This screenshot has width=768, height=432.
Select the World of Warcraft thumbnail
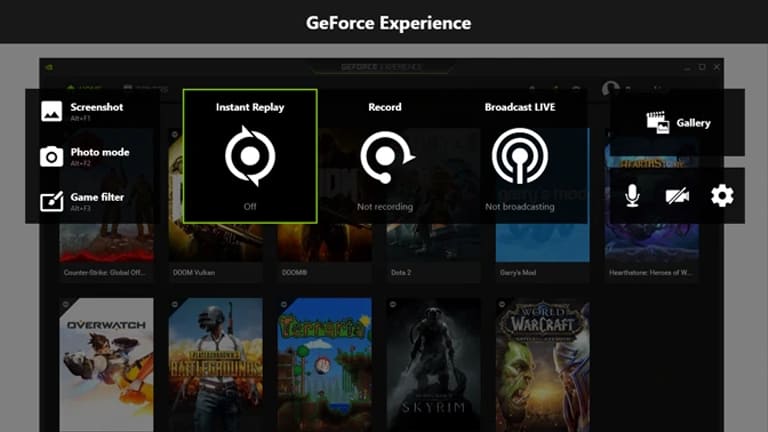[543, 365]
